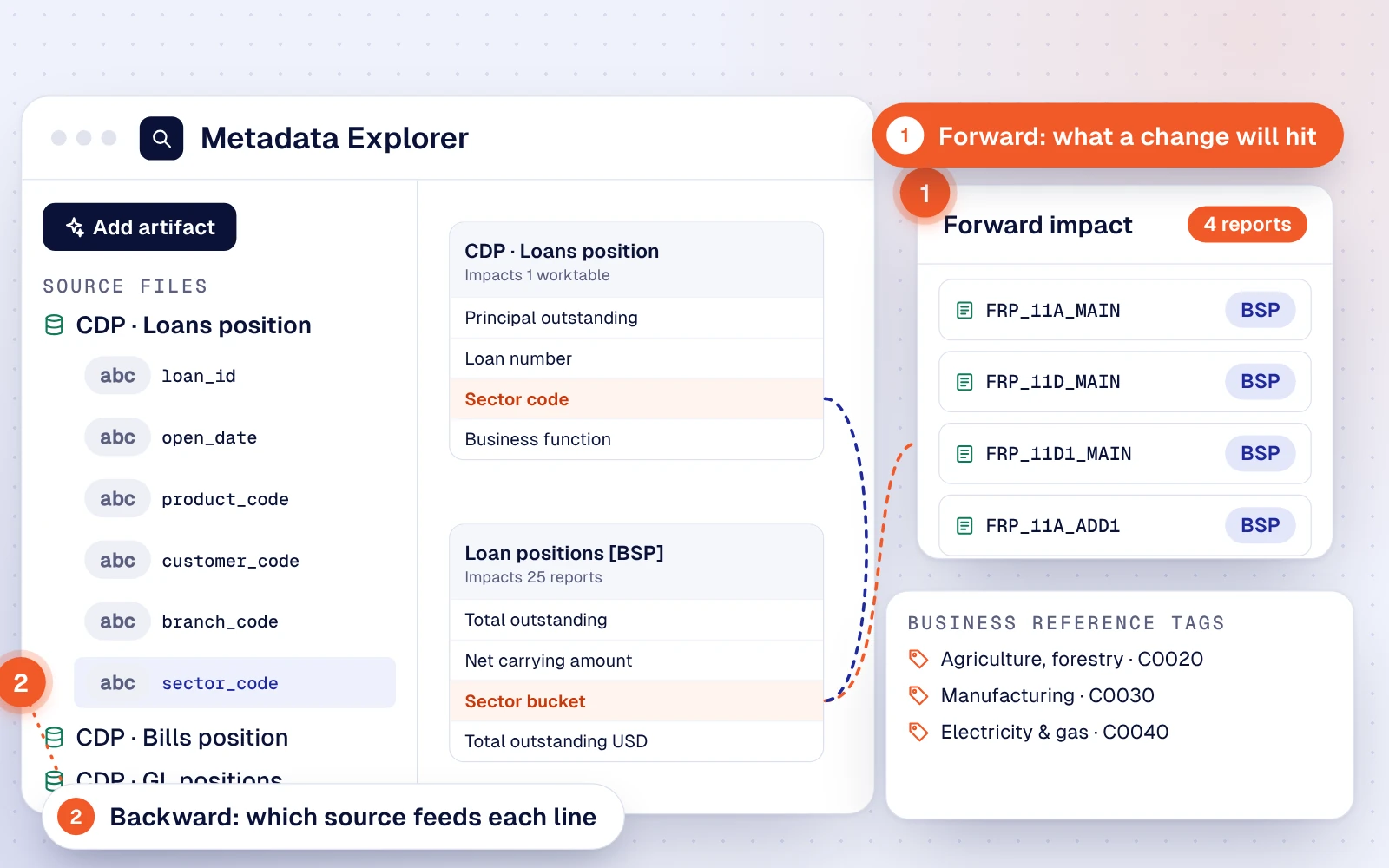
Task: Select Principal outstanding row
Action: 636,318
